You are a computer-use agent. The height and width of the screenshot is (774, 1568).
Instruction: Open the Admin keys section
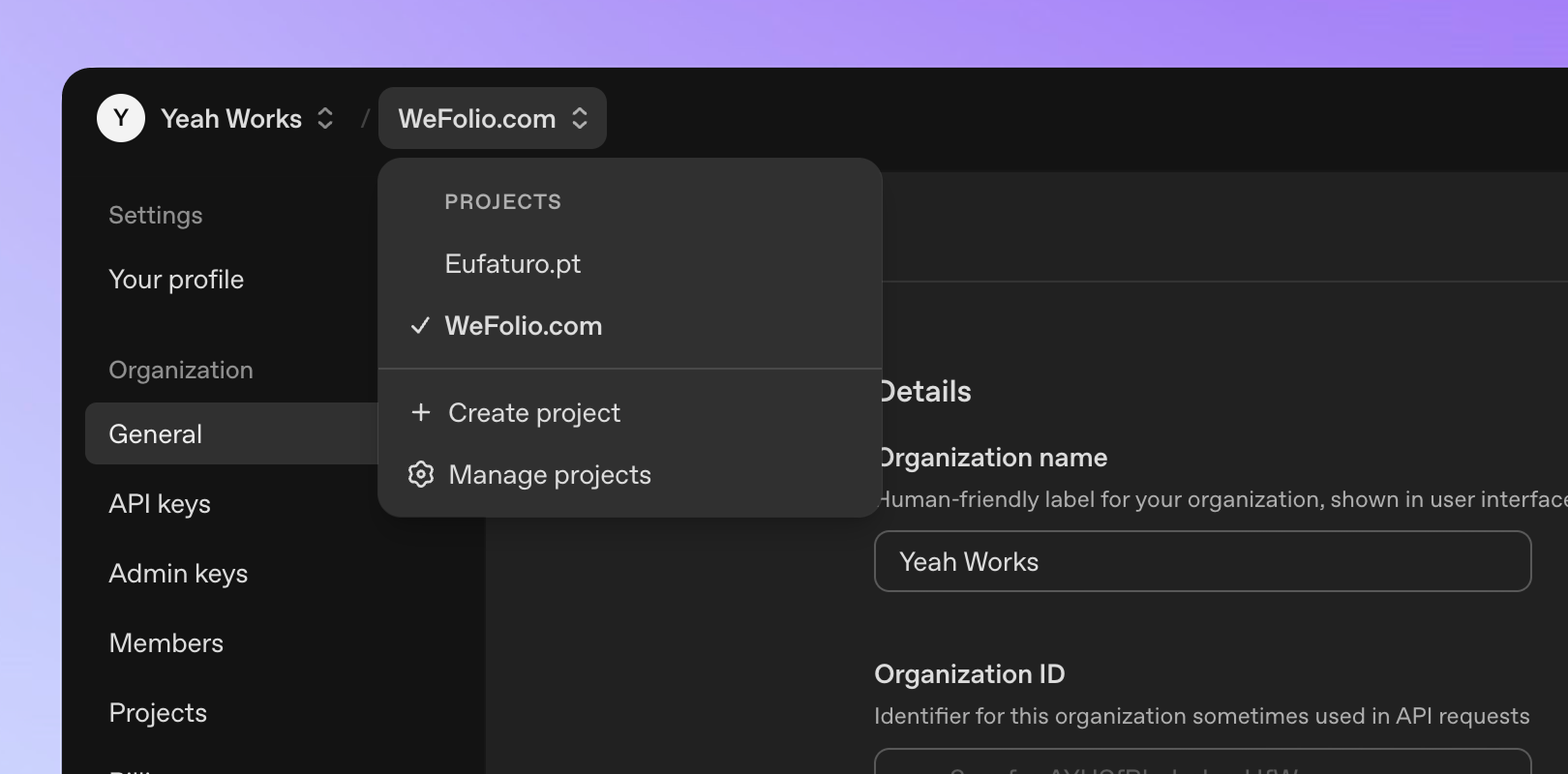(x=178, y=574)
